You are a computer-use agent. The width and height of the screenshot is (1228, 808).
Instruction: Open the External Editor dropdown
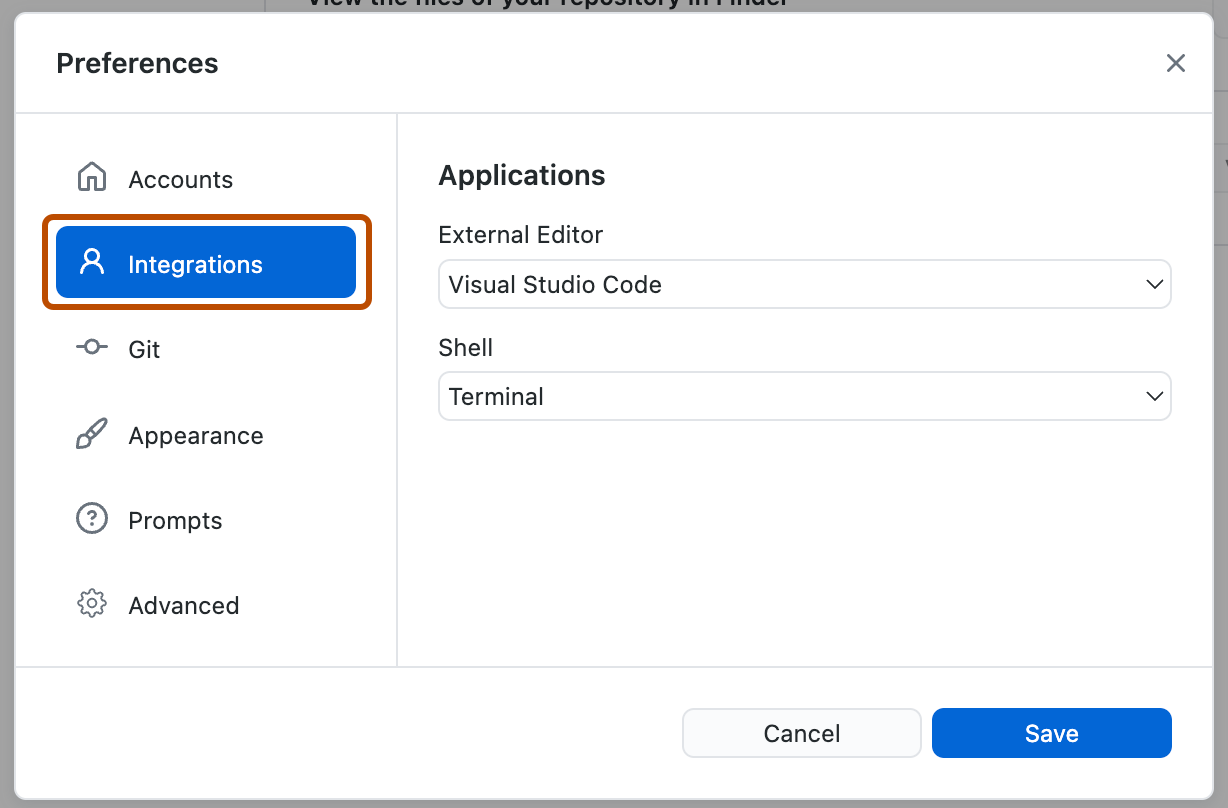805,285
